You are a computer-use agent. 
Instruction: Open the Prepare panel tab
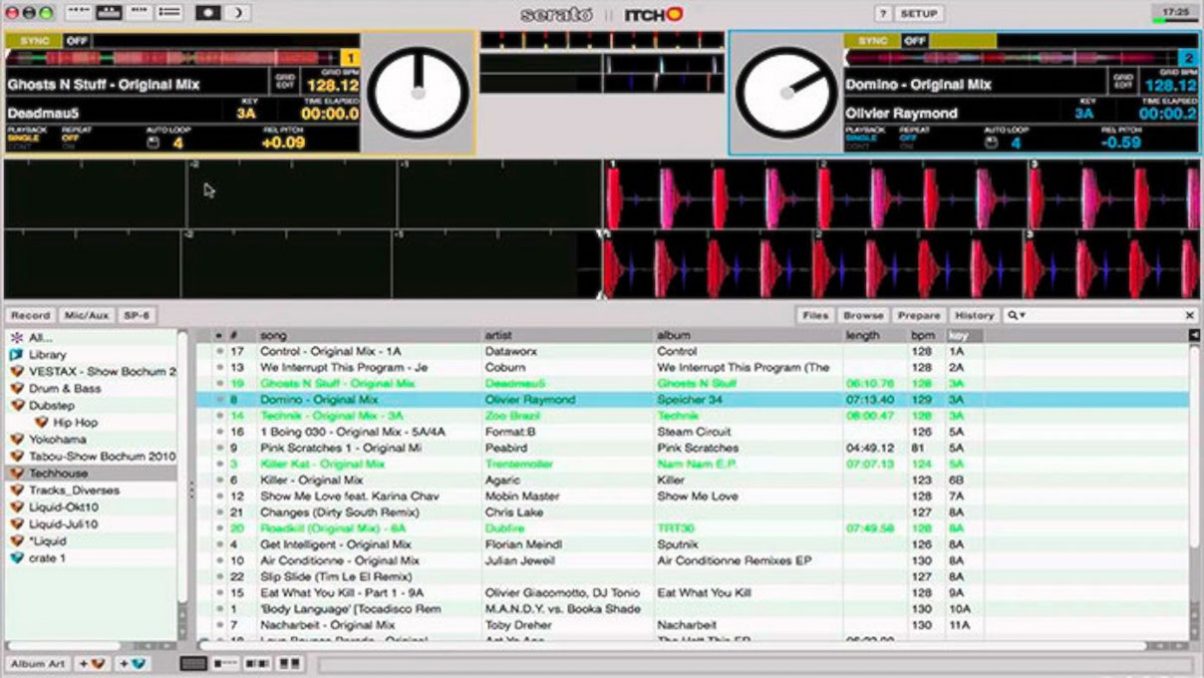coord(919,315)
